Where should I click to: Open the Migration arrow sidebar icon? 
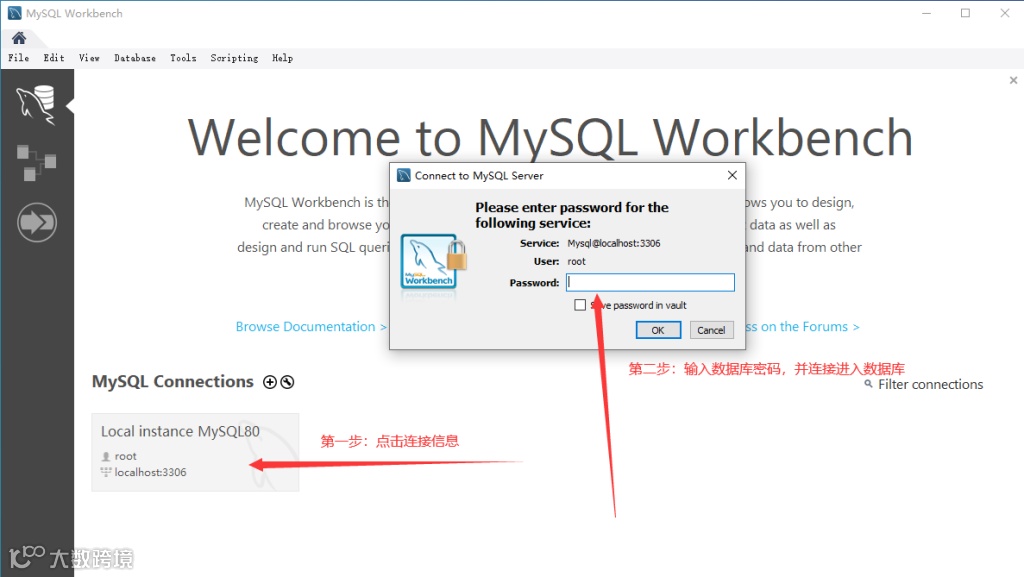click(x=37, y=223)
